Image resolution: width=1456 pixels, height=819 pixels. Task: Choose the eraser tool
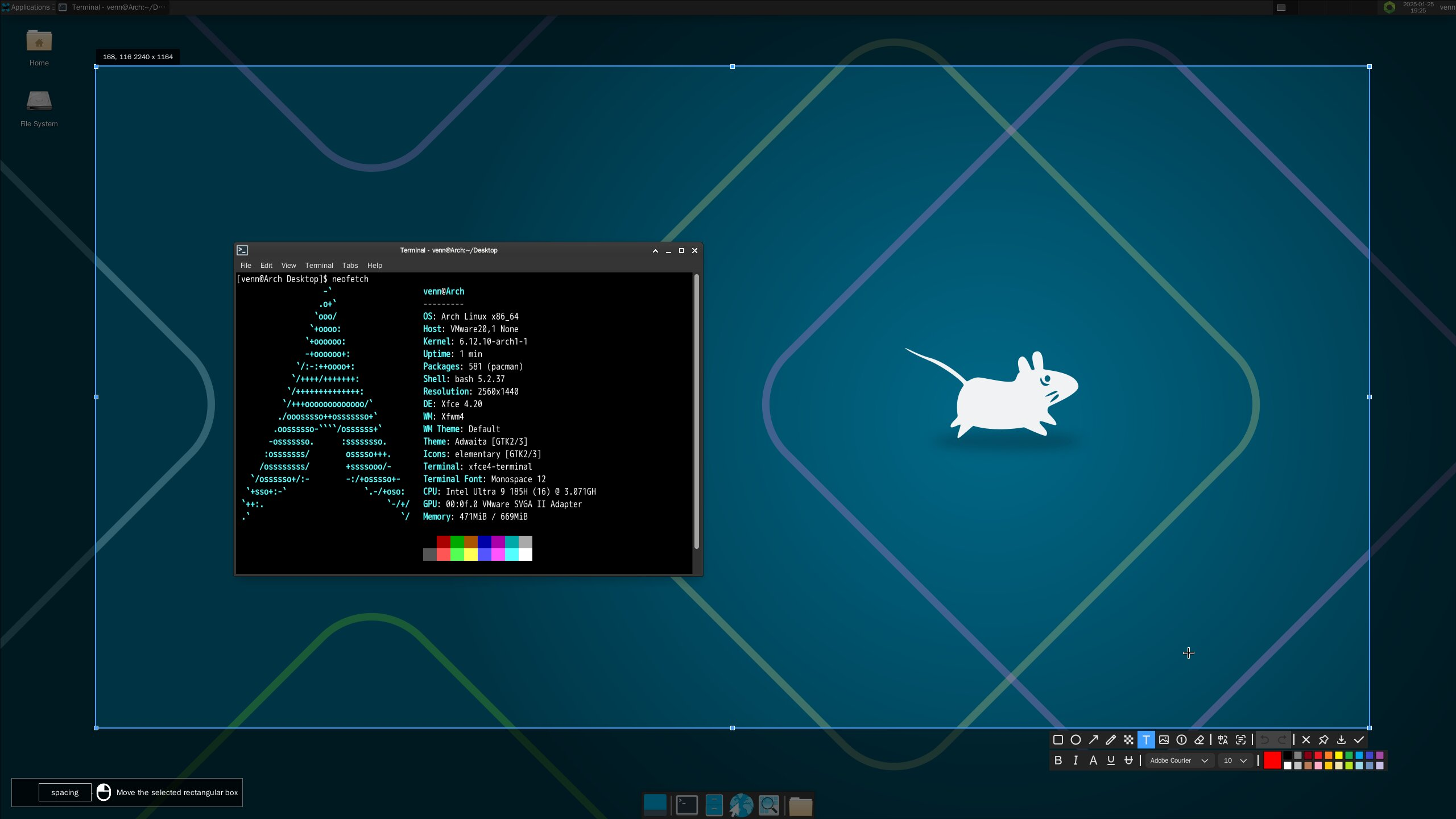(x=1199, y=740)
